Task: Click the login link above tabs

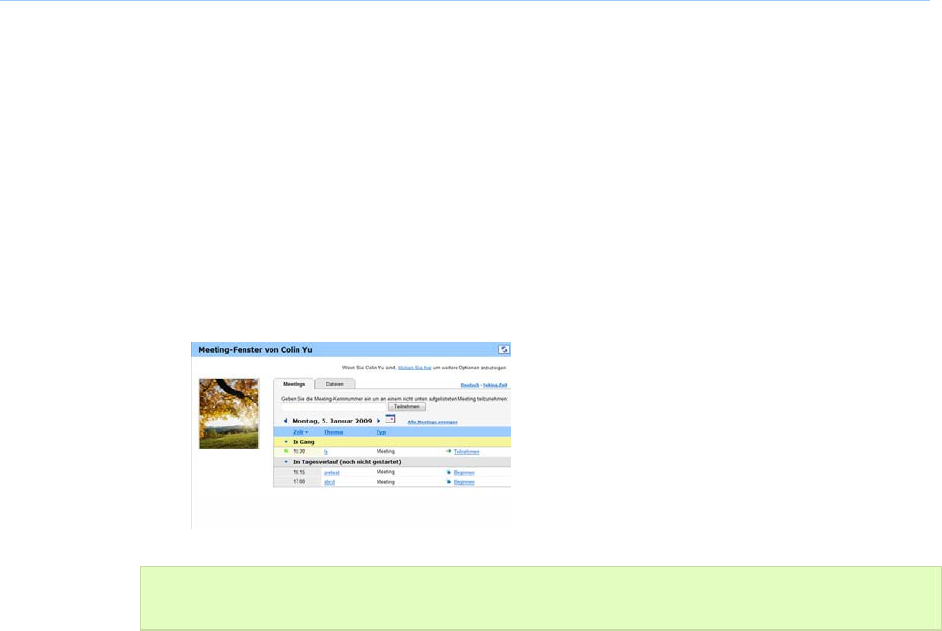Action: pyautogui.click(x=415, y=367)
